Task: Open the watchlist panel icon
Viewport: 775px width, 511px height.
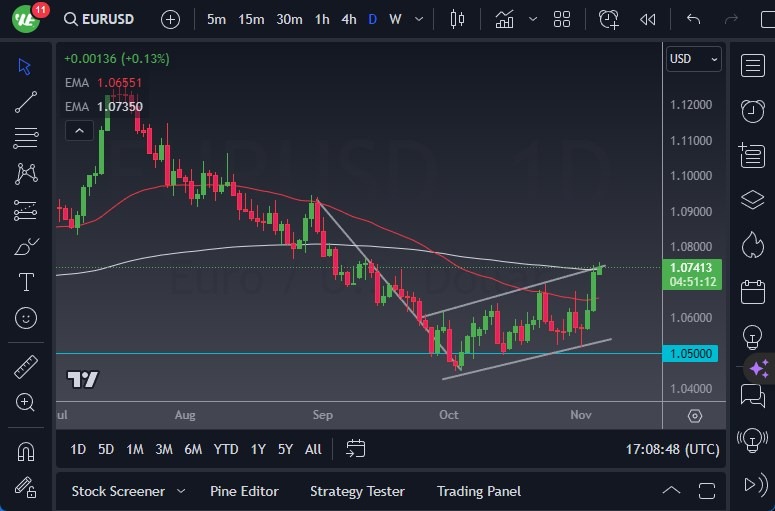Action: pyautogui.click(x=752, y=66)
